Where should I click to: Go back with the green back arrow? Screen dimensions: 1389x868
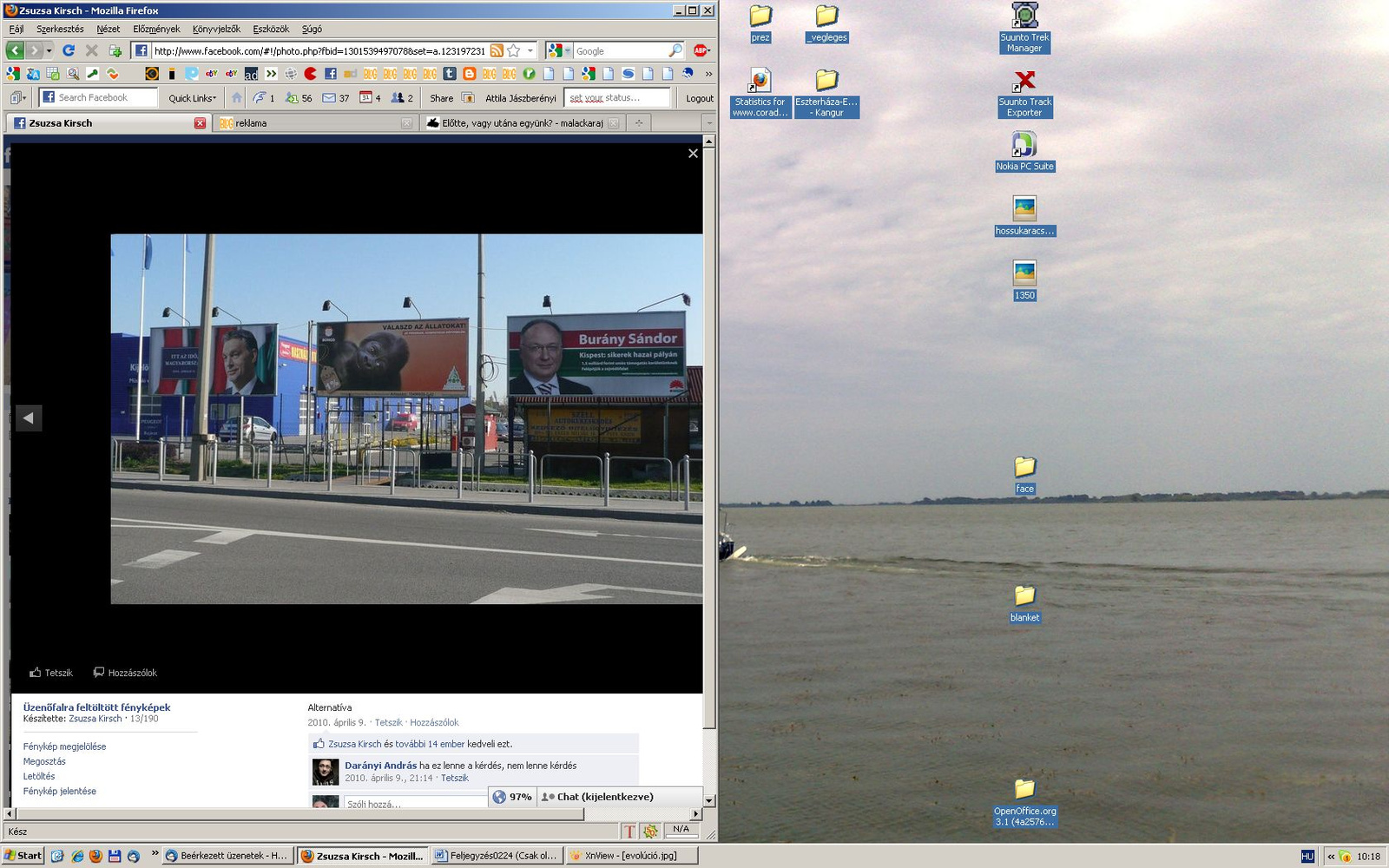coord(15,51)
